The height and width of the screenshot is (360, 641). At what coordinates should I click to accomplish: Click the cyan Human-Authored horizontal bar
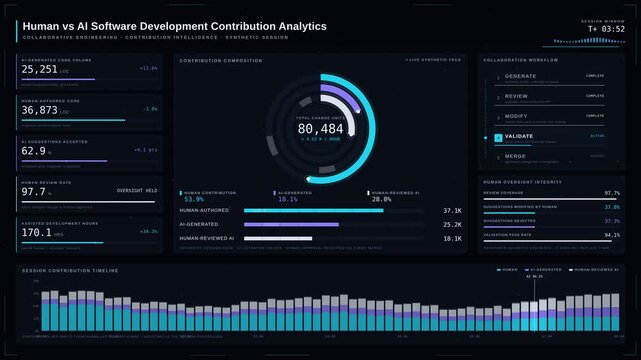click(314, 211)
